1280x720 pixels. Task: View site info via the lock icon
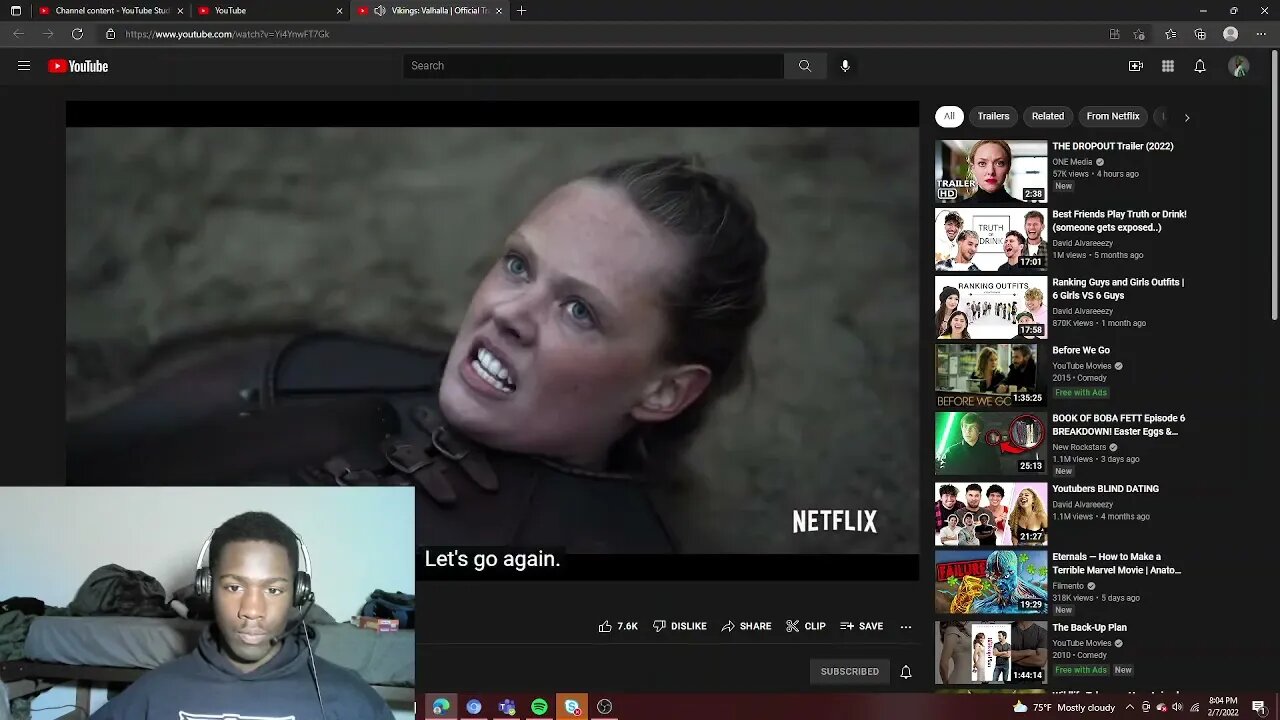point(110,34)
